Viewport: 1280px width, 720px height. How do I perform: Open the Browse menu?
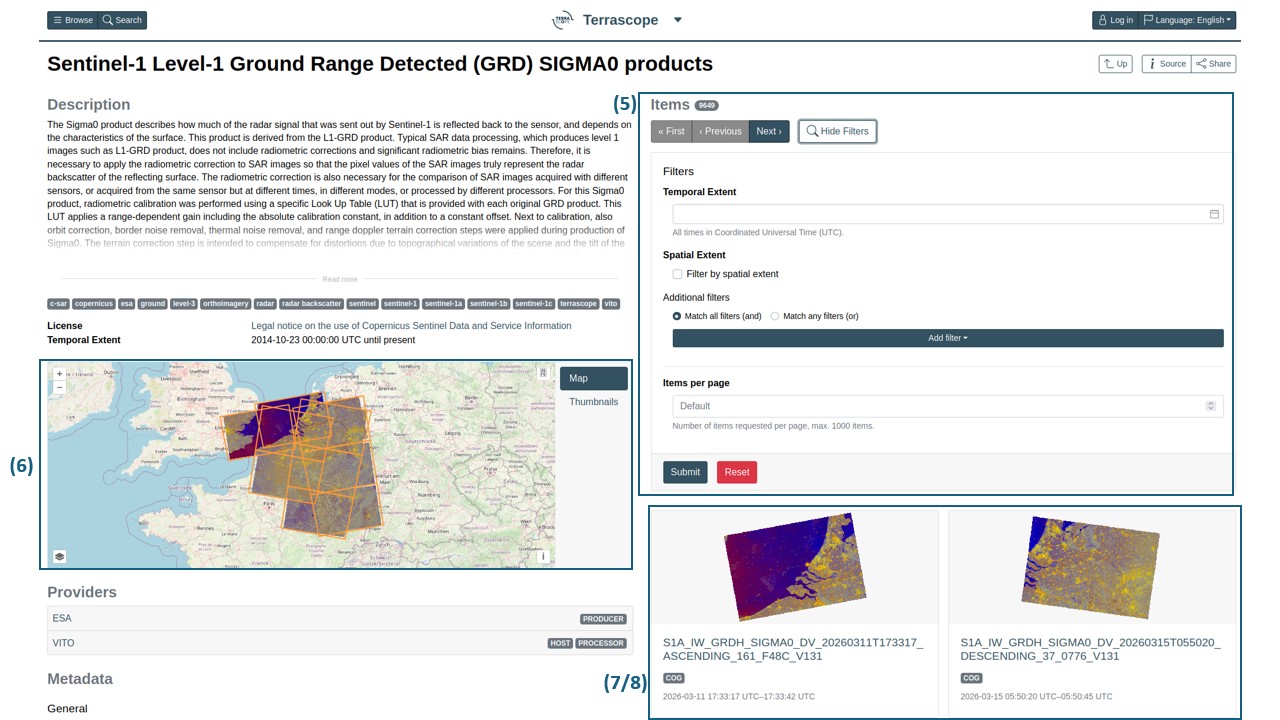tap(72, 20)
